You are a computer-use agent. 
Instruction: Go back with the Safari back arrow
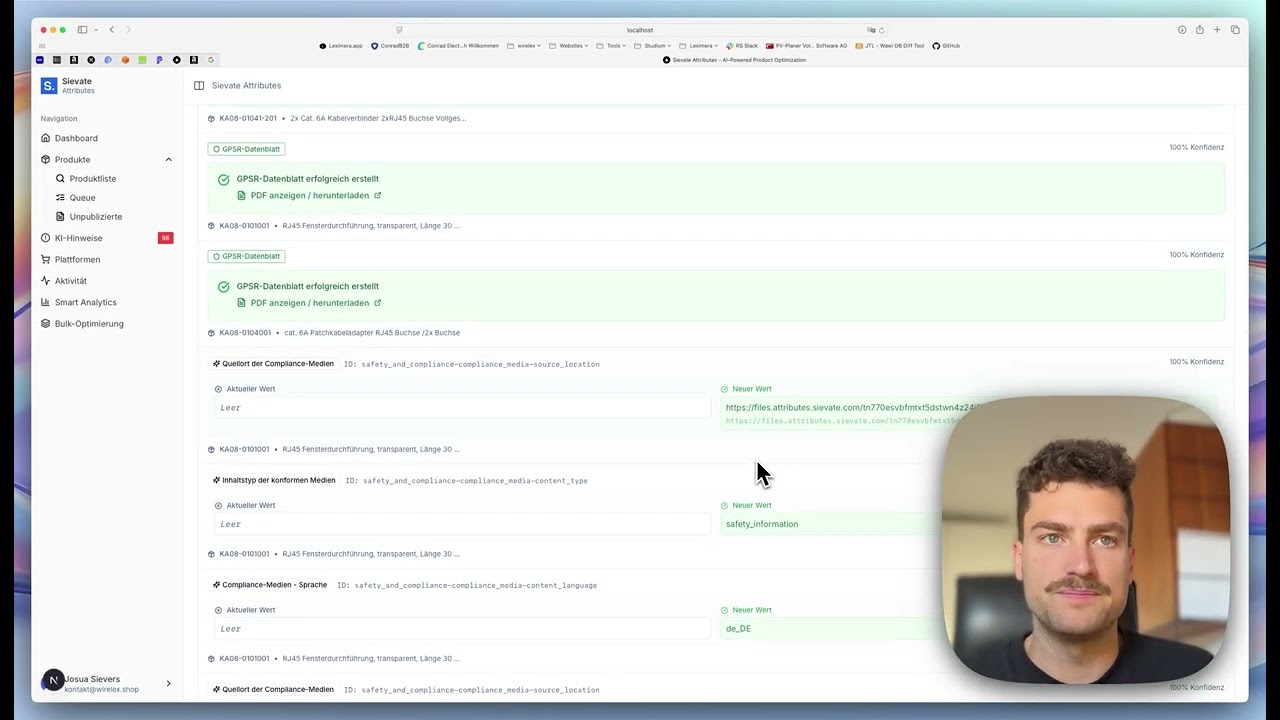click(x=111, y=30)
